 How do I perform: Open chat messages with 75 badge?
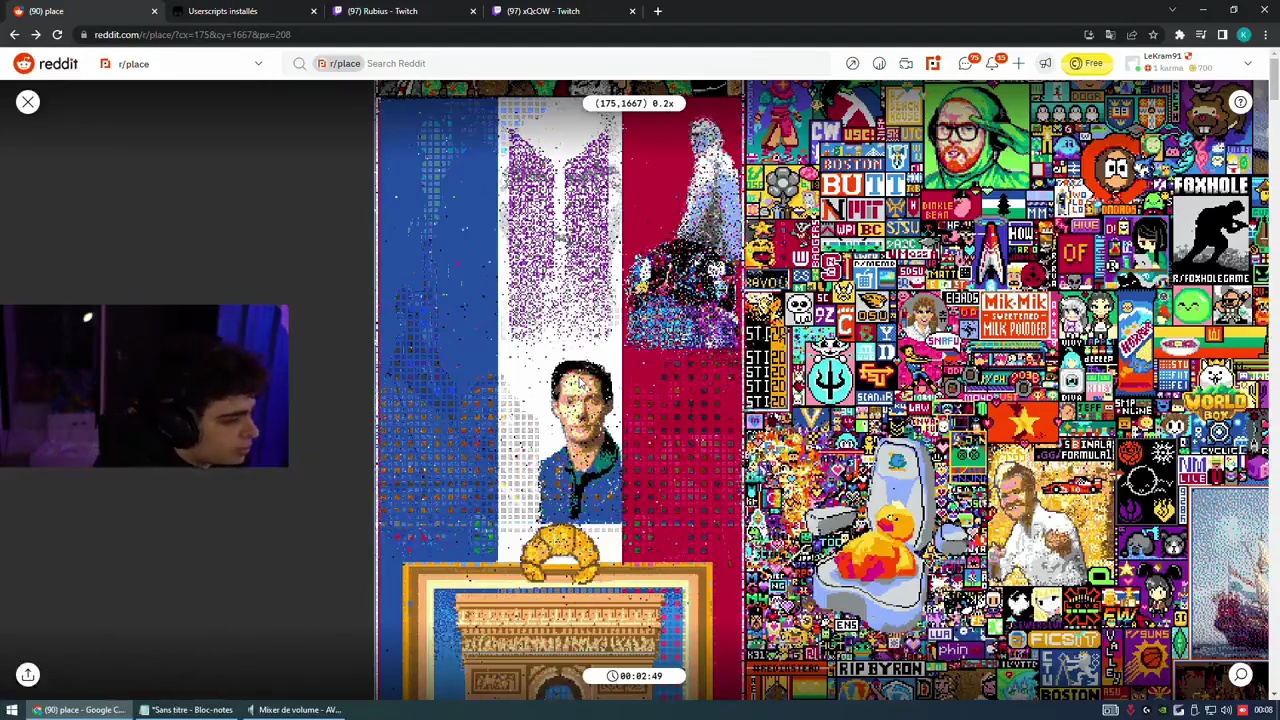966,64
